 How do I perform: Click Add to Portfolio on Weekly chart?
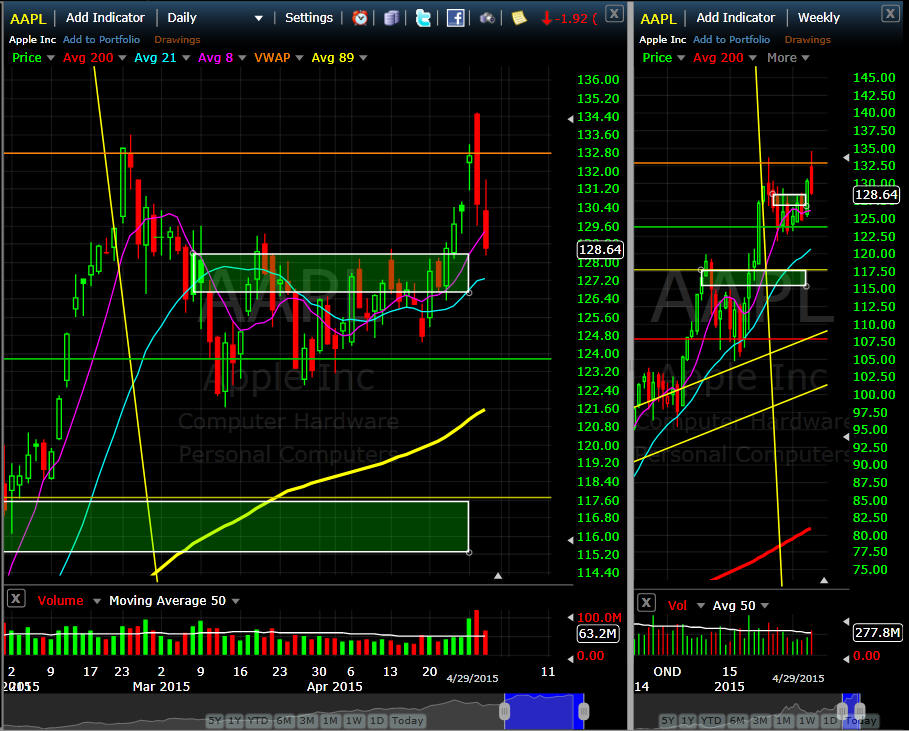pyautogui.click(x=732, y=39)
